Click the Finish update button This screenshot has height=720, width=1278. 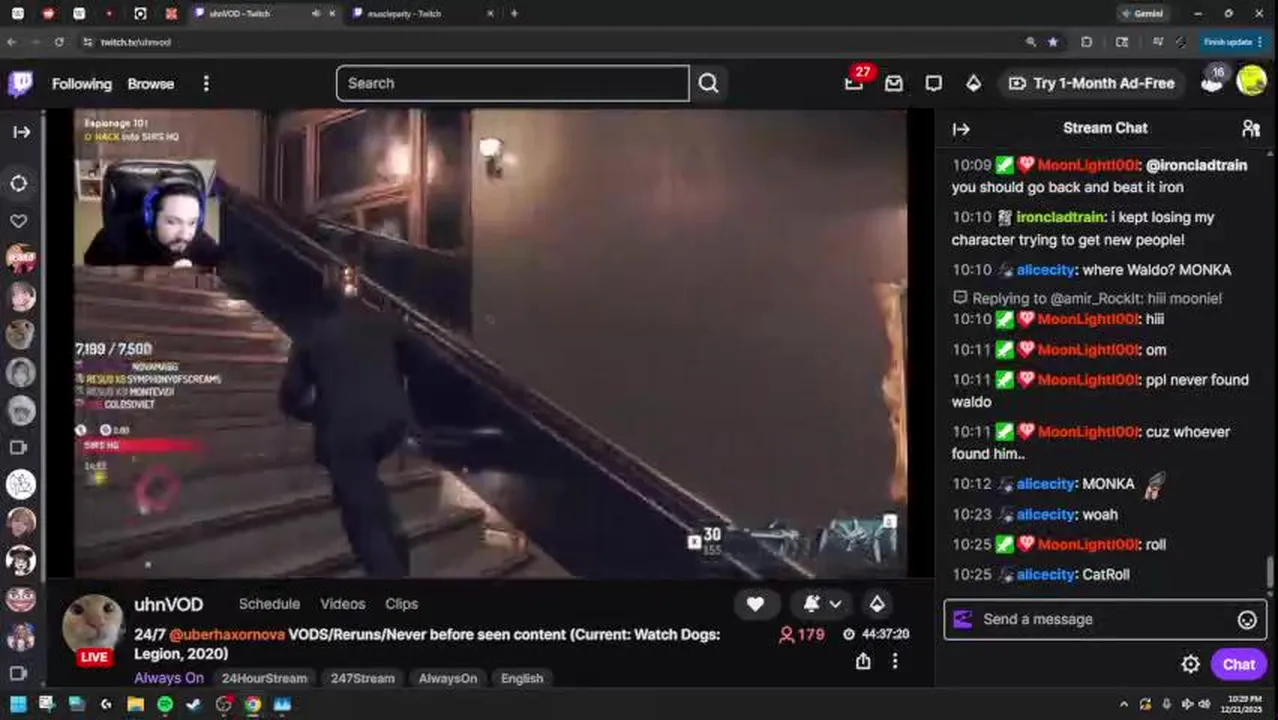[1233, 42]
